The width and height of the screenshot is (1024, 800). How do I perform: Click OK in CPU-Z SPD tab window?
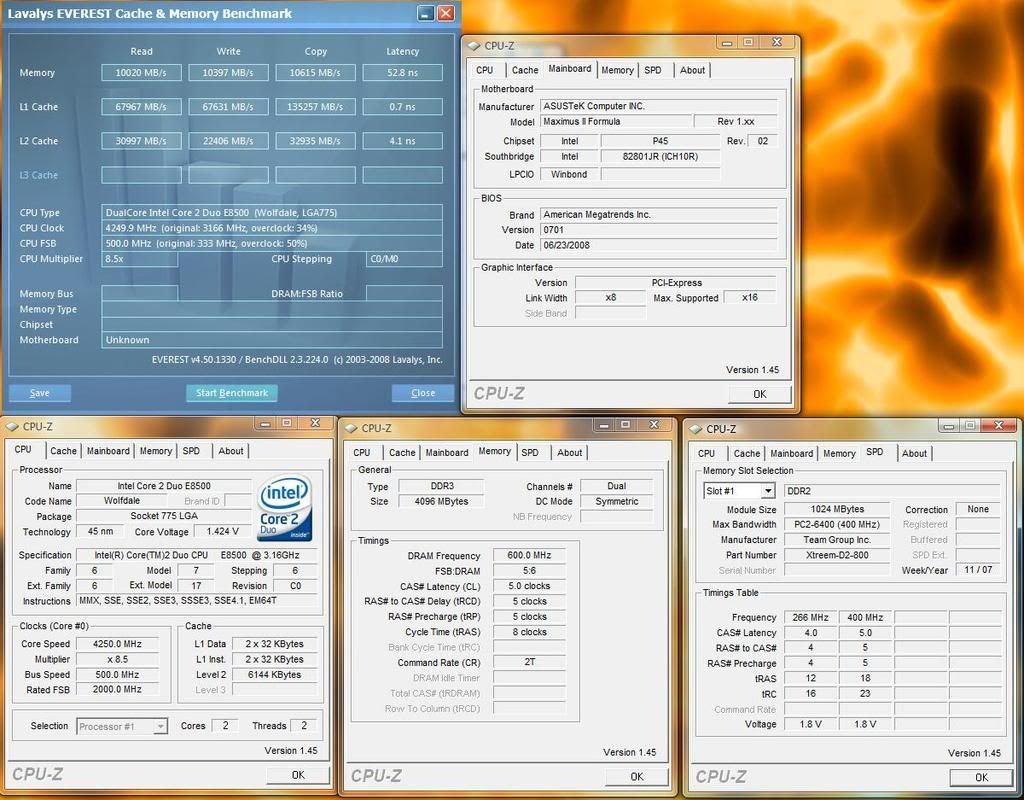tap(981, 777)
